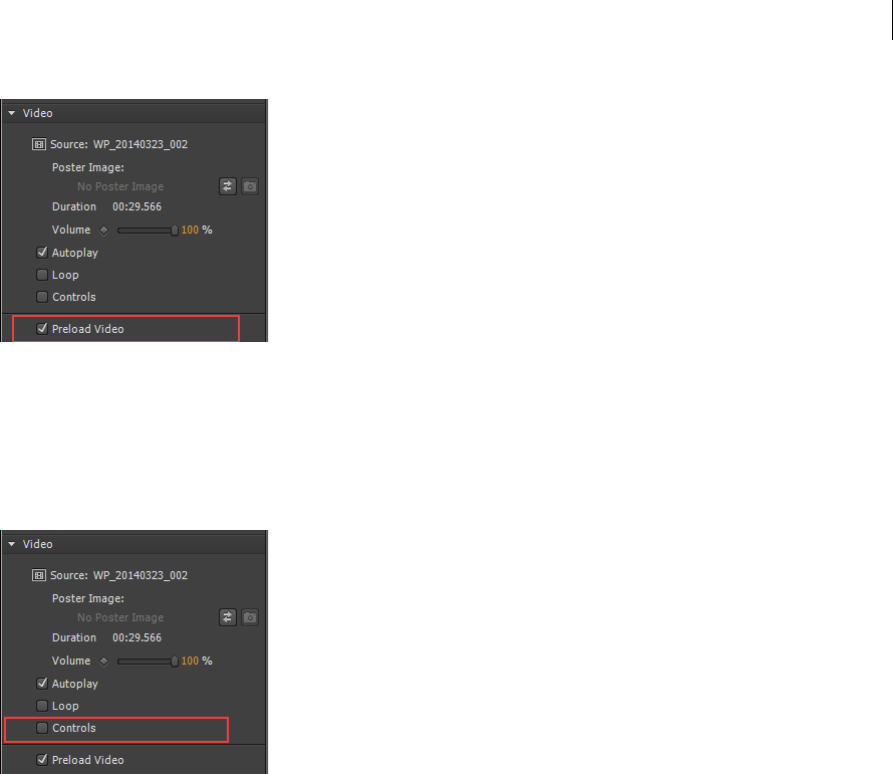Click the camera poster-frame icon in lower panel
The width and height of the screenshot is (893, 774).
(249, 617)
